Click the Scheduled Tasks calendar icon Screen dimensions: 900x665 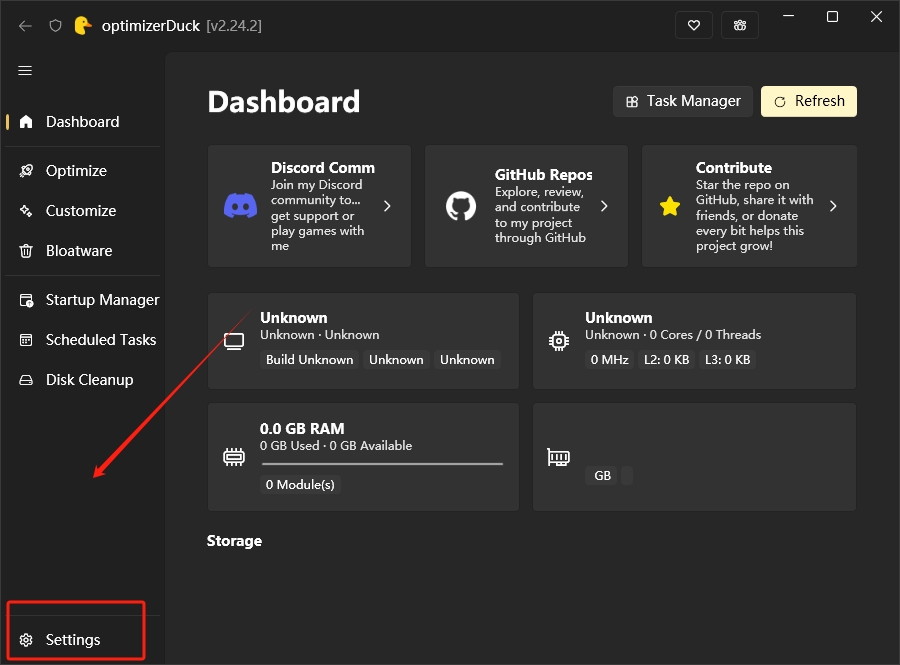tap(26, 340)
